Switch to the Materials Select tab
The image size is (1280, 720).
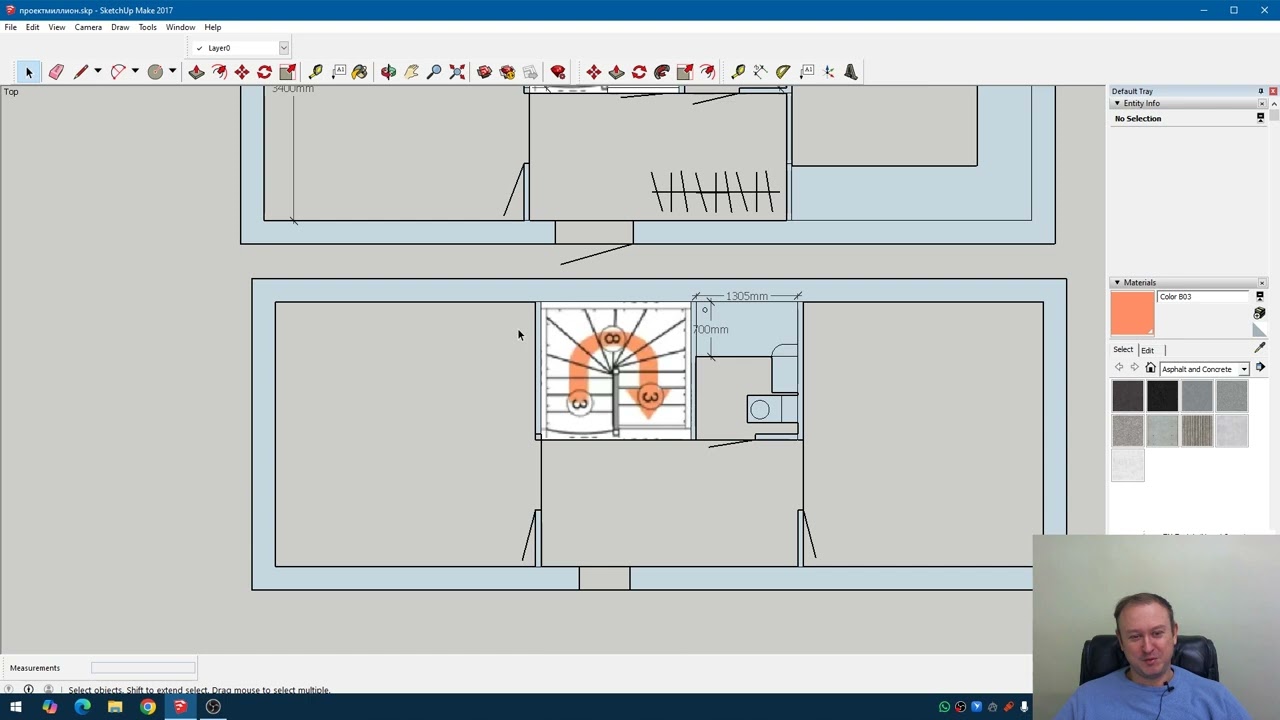(1123, 350)
